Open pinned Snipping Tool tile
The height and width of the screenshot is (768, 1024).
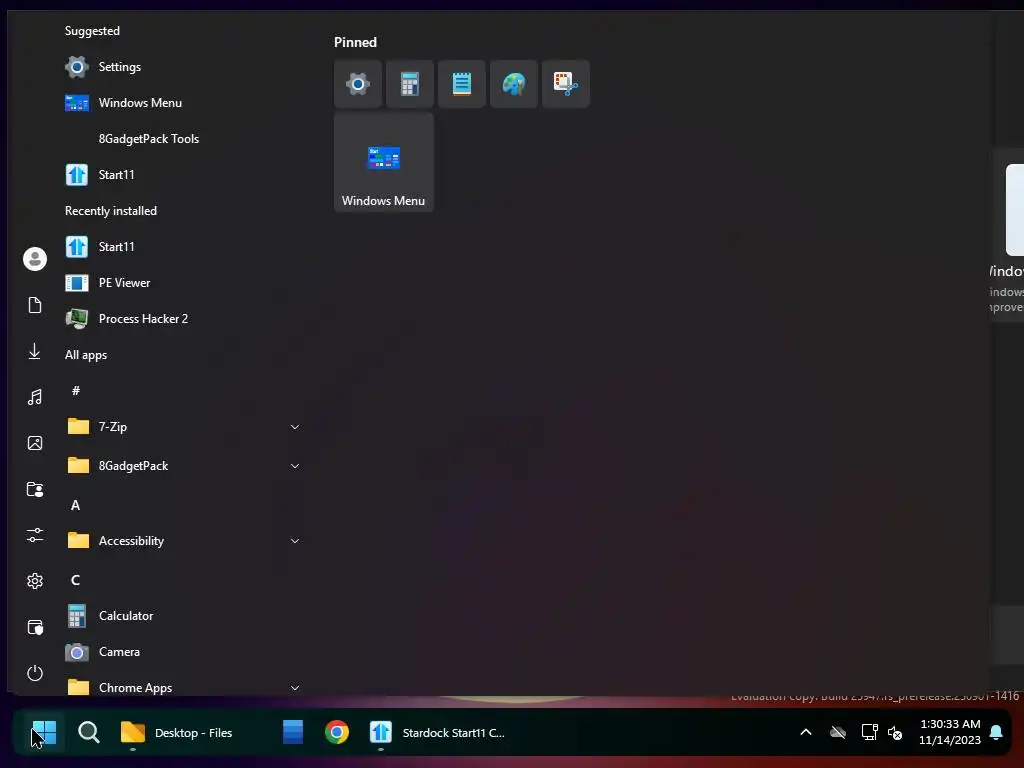tap(566, 84)
